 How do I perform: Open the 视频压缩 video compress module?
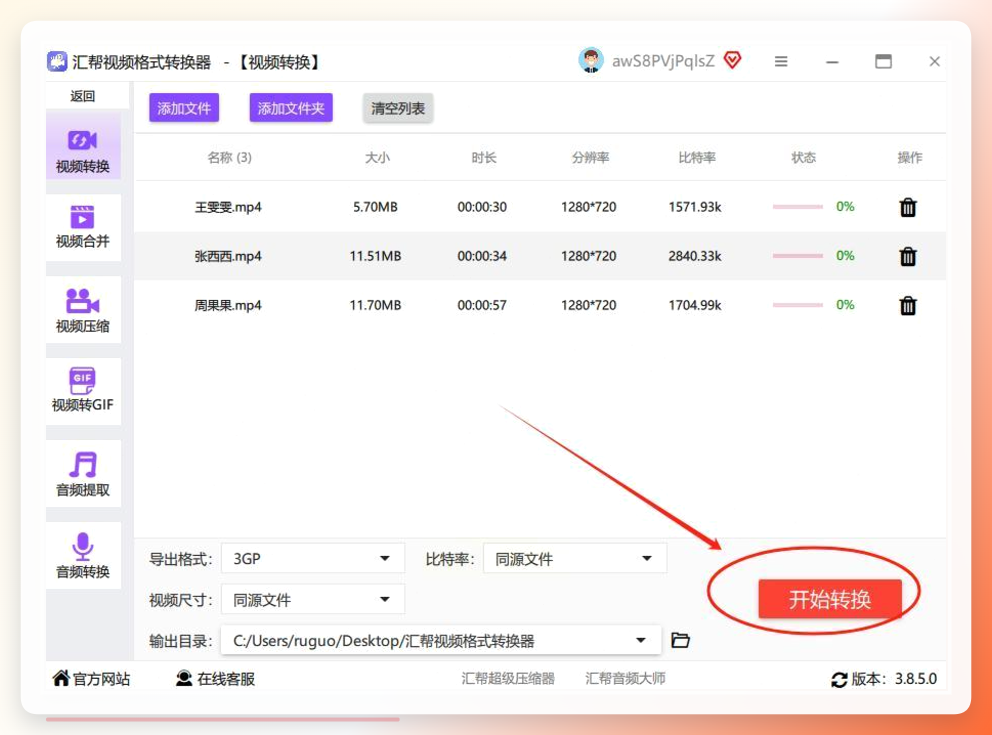tap(83, 310)
